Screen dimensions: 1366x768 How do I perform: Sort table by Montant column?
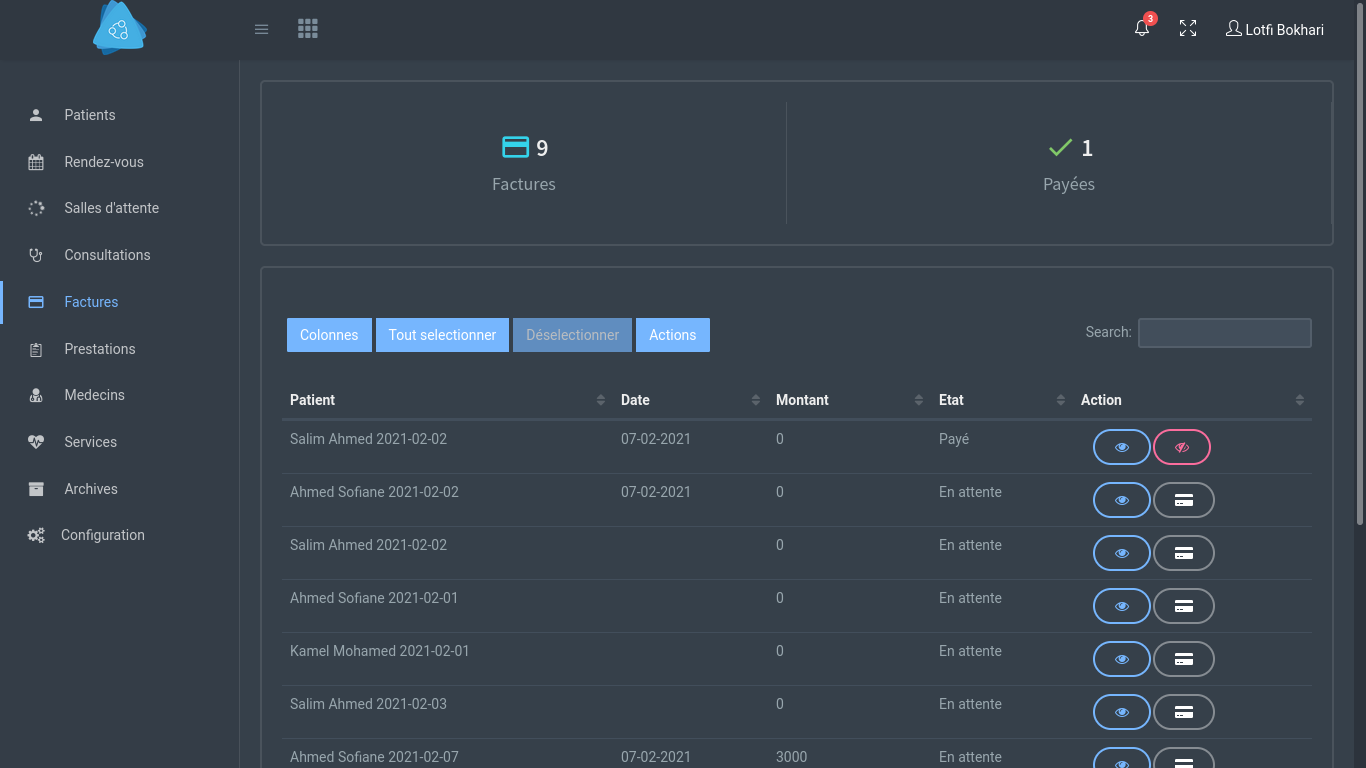tap(849, 400)
